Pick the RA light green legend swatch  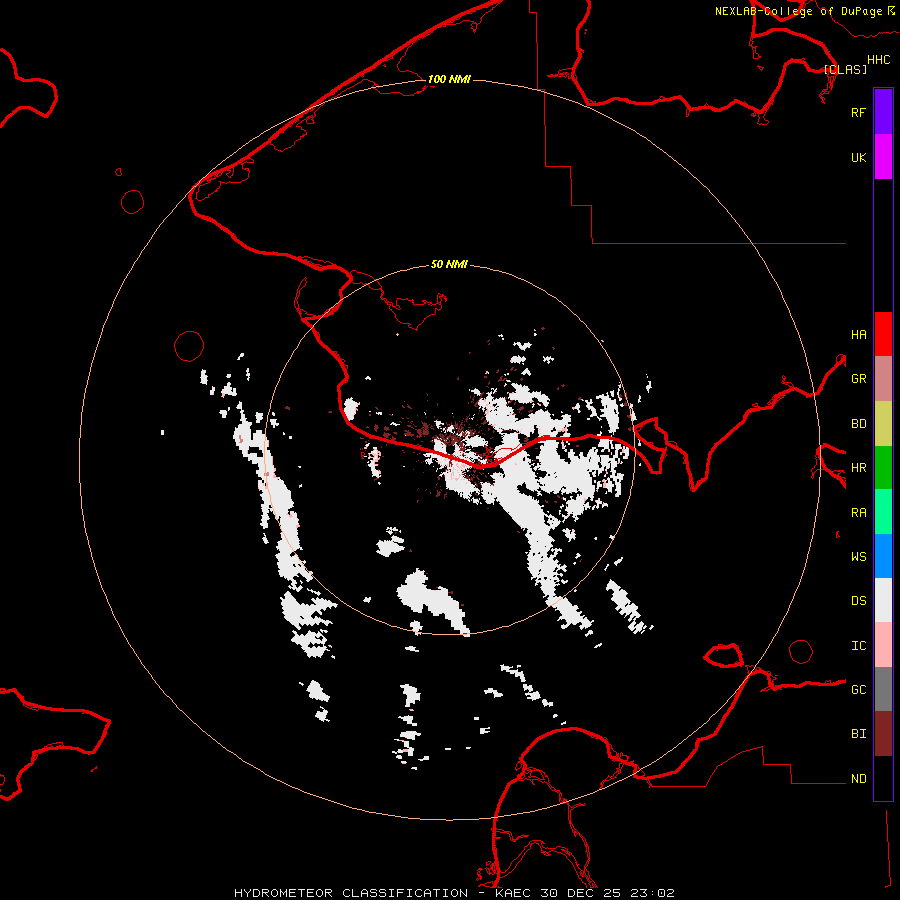pos(883,512)
